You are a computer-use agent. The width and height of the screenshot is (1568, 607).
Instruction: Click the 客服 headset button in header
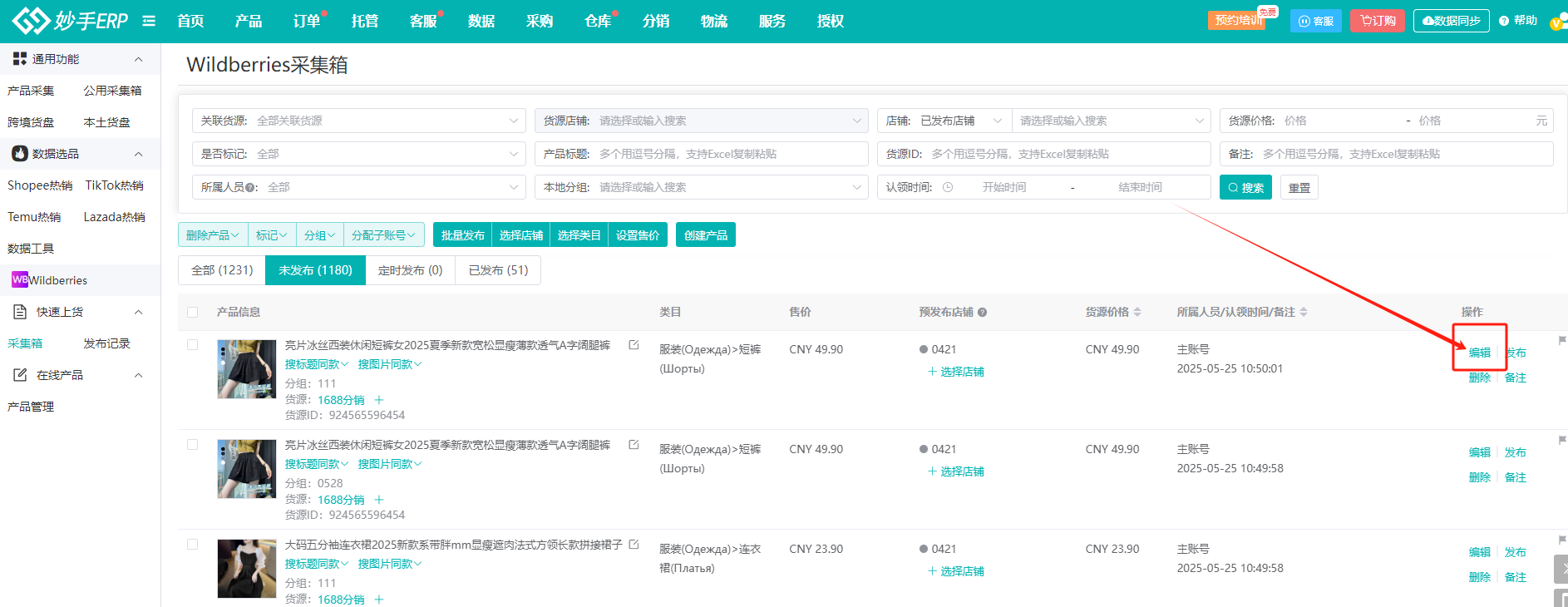pyautogui.click(x=1316, y=21)
